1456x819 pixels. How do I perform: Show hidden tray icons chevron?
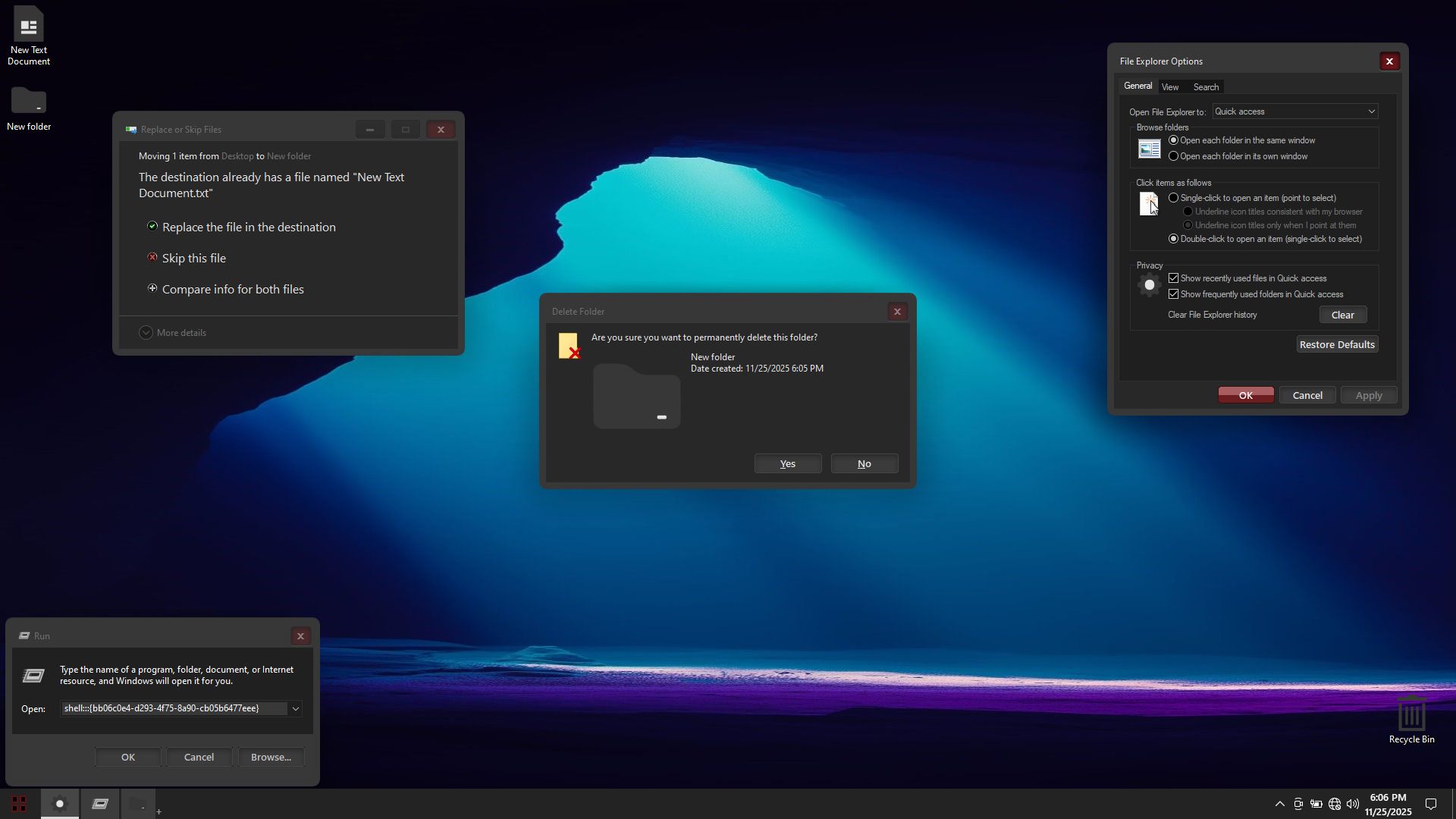[x=1279, y=804]
